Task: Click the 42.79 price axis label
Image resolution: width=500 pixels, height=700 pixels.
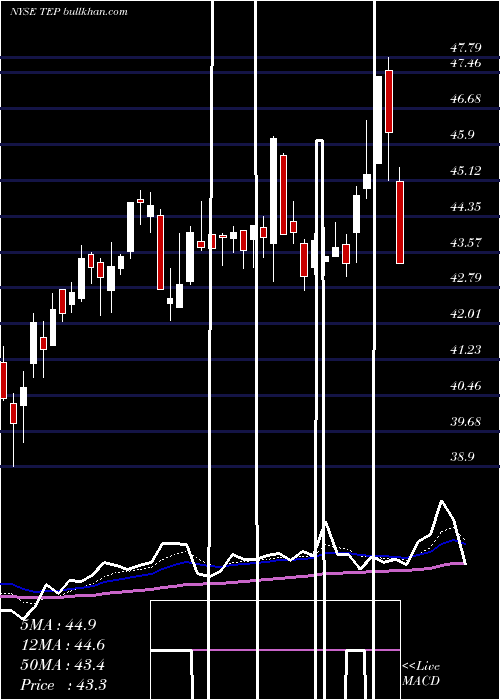Action: click(466, 278)
